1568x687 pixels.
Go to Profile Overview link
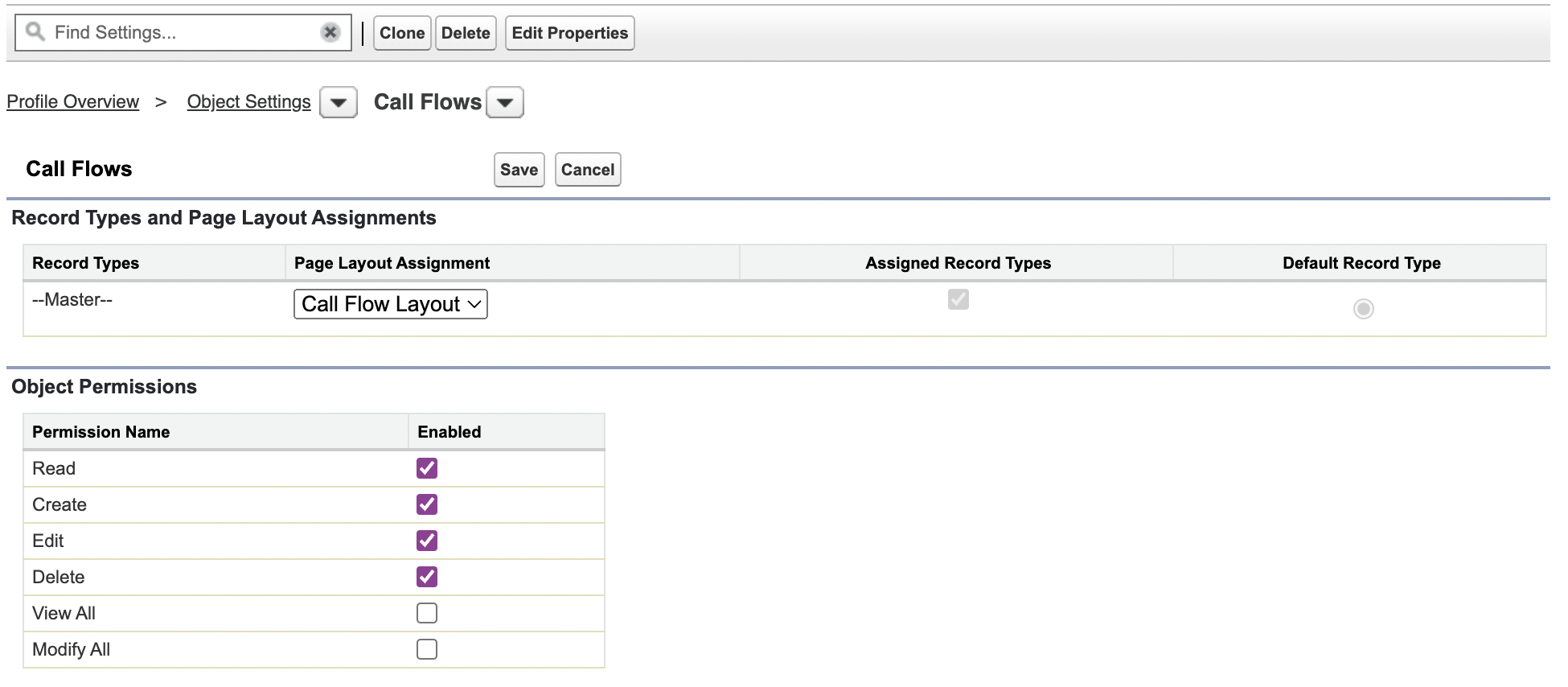(x=73, y=102)
